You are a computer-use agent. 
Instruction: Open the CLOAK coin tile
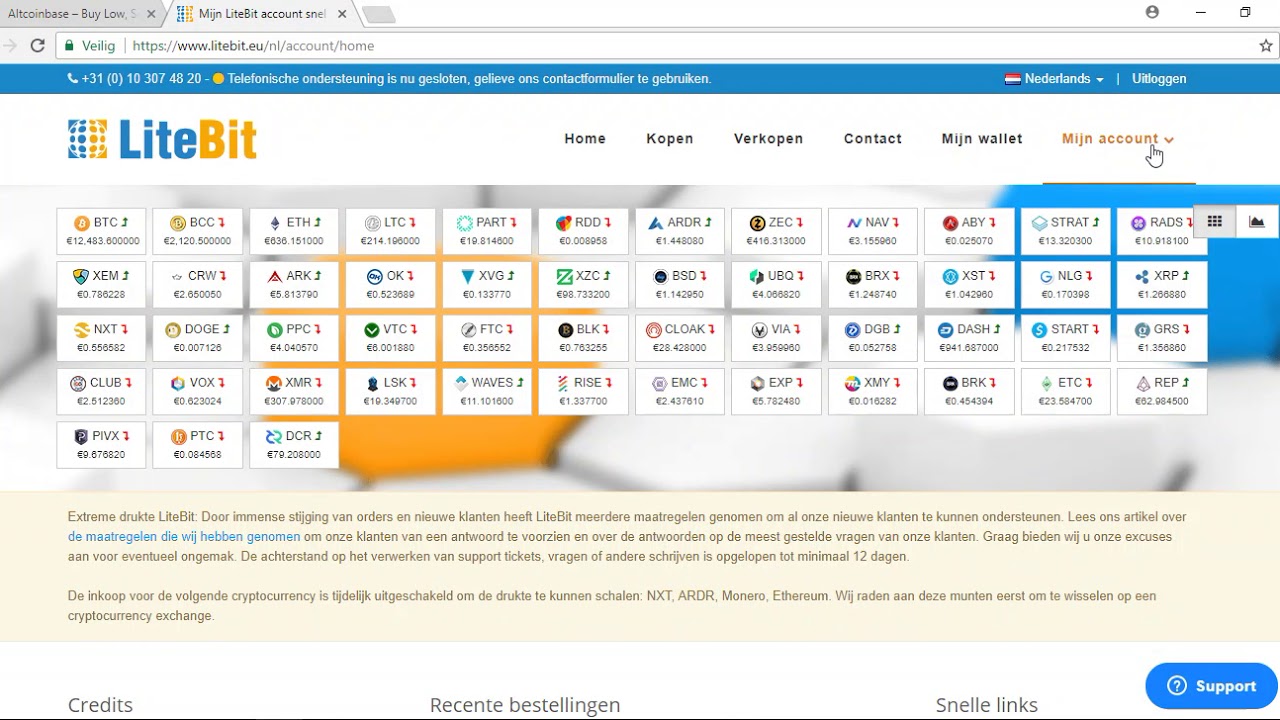click(680, 338)
